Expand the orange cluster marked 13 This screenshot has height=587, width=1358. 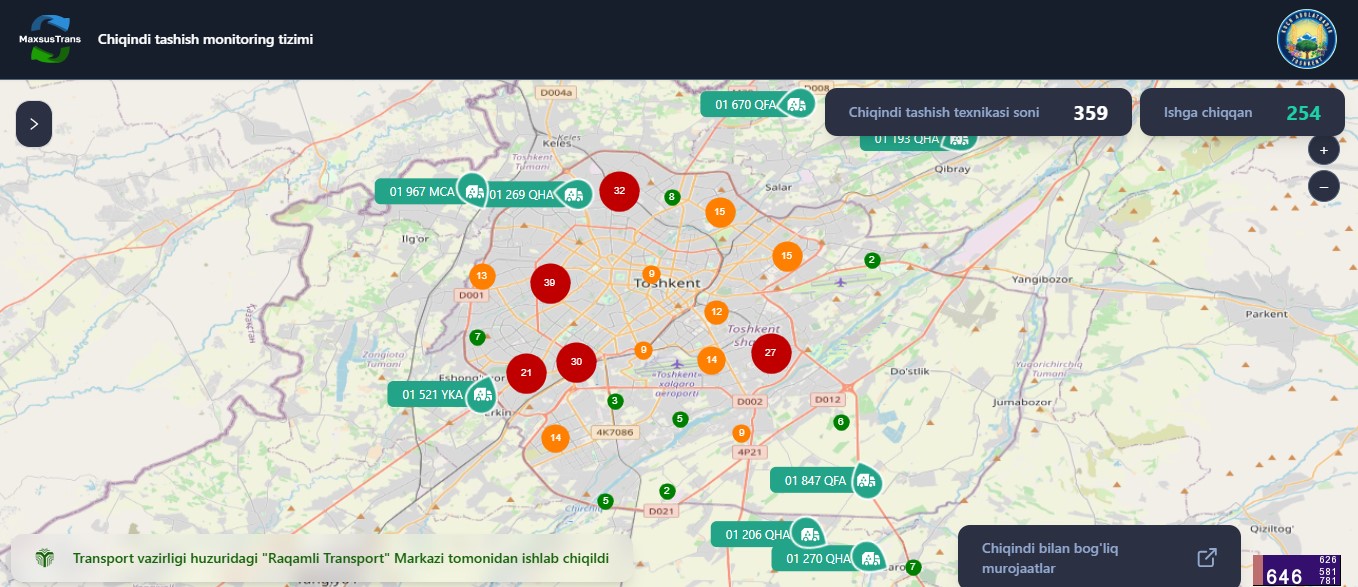click(x=482, y=276)
